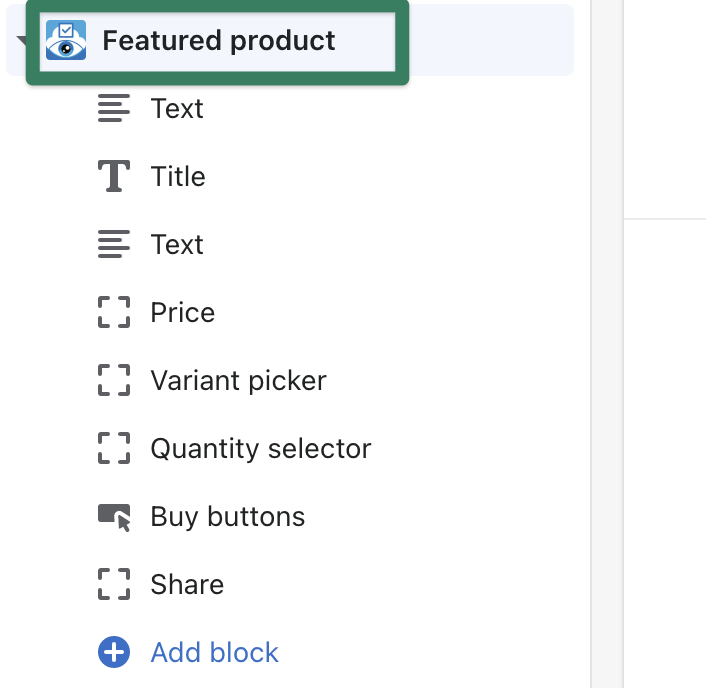706x688 pixels.
Task: Click the Quantity selector bracket icon
Action: tap(114, 448)
